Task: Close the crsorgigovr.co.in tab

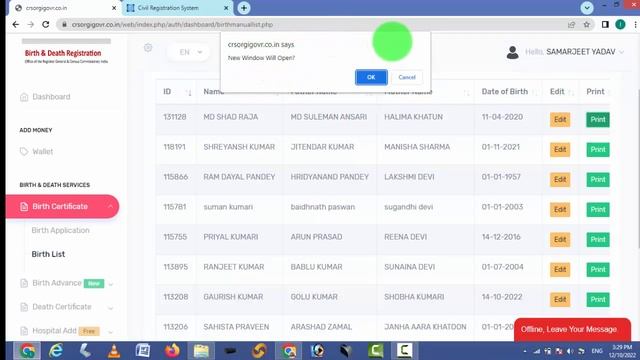Action: tap(114, 8)
